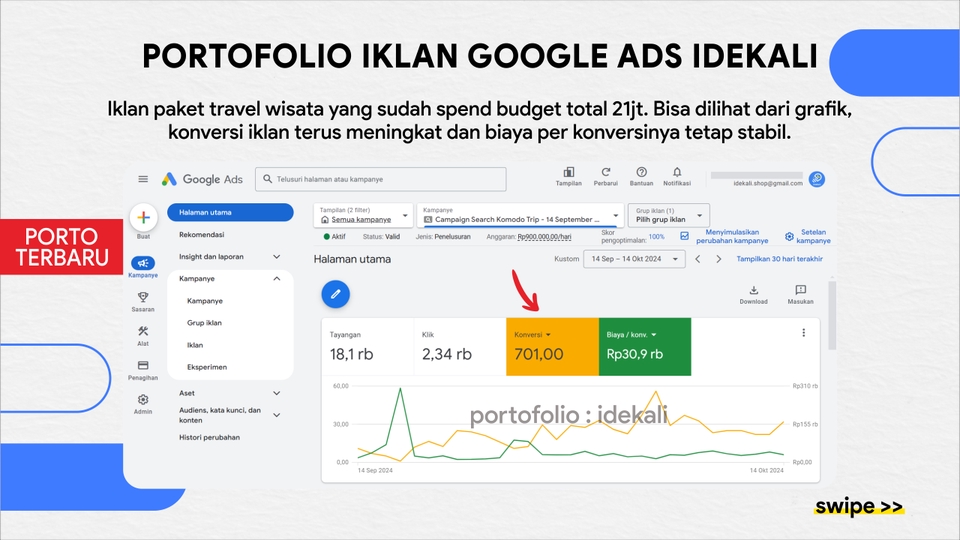This screenshot has width=960, height=540.
Task: Select the green Biaya / konv. scorecard
Action: tap(645, 347)
